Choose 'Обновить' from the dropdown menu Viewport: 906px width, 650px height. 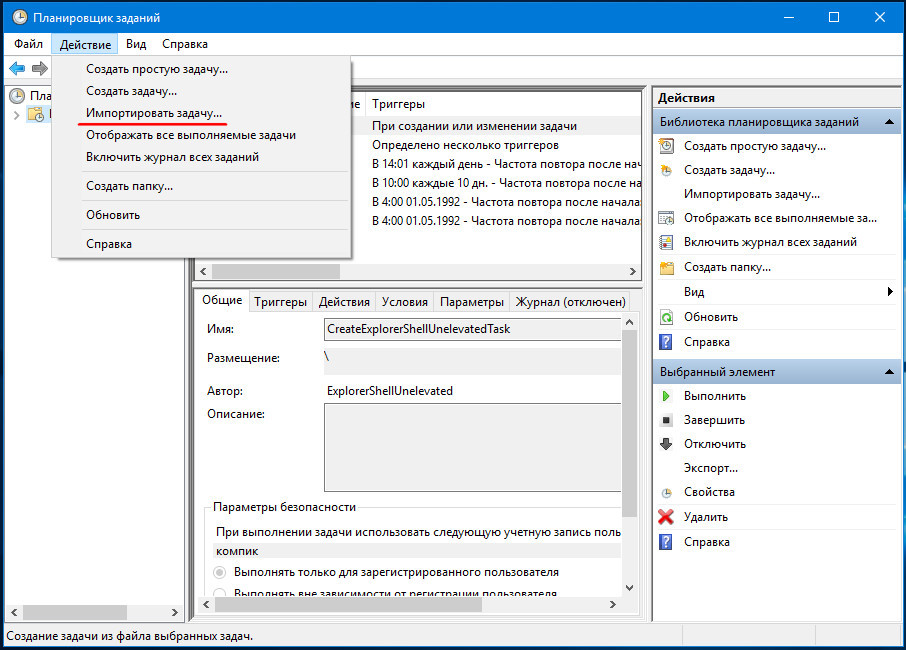pos(202,215)
